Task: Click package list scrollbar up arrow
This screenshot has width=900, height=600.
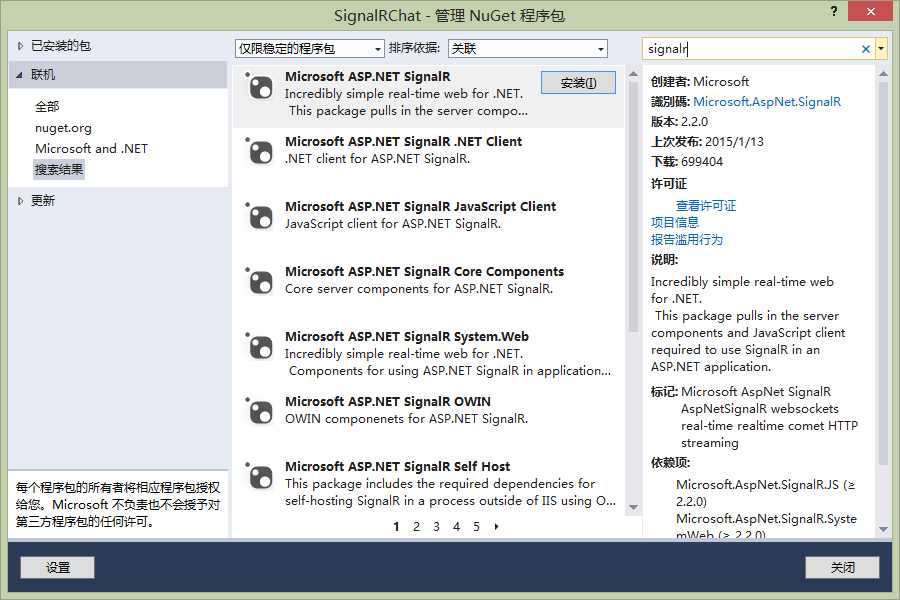Action: [x=633, y=75]
